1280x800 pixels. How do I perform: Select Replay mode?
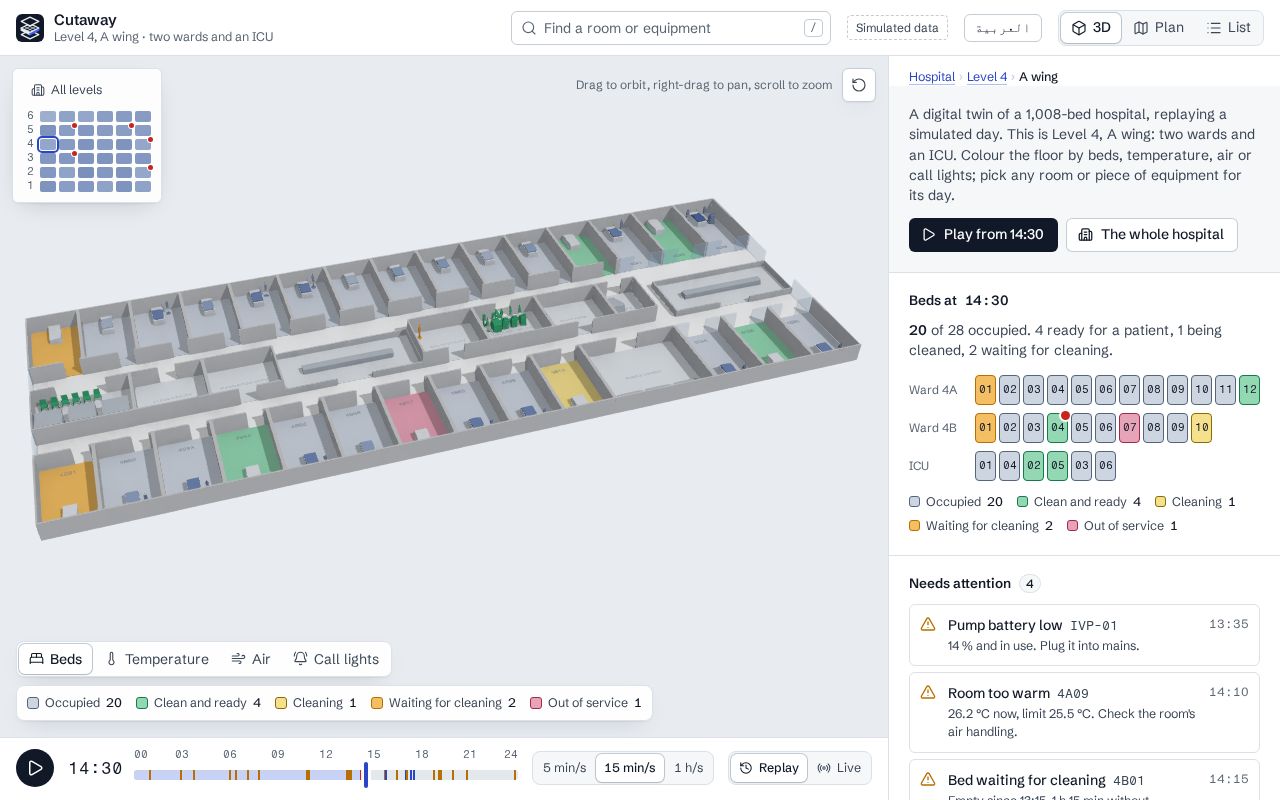(x=769, y=768)
